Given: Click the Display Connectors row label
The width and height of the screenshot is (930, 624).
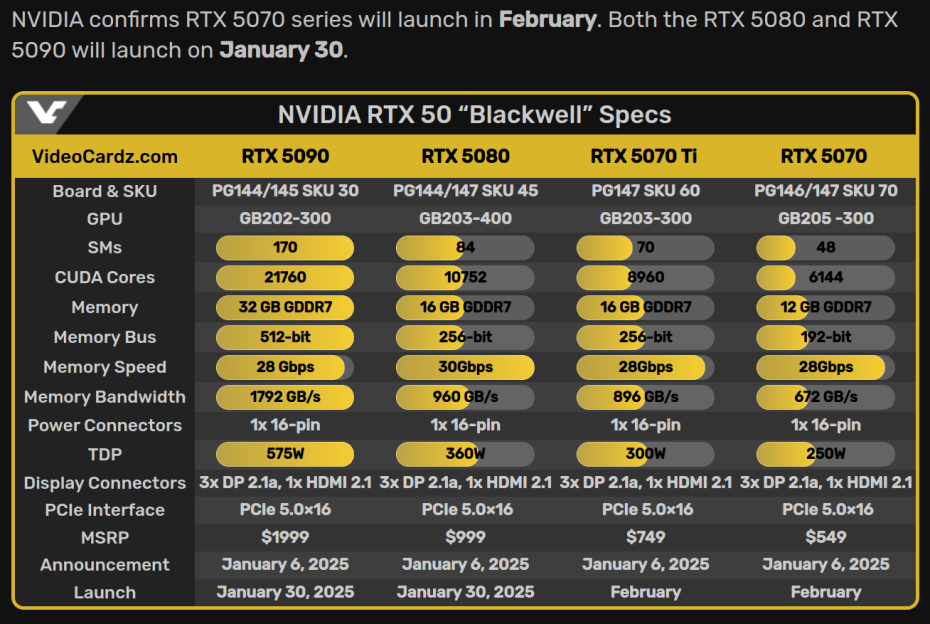Looking at the screenshot, I should [105, 483].
